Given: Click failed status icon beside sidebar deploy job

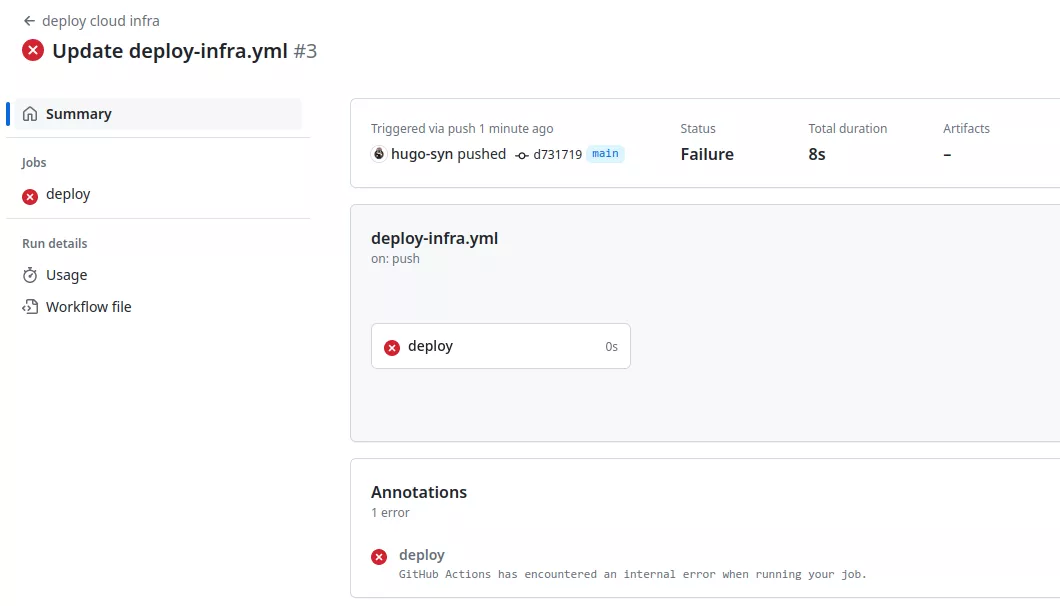Looking at the screenshot, I should [x=30, y=196].
